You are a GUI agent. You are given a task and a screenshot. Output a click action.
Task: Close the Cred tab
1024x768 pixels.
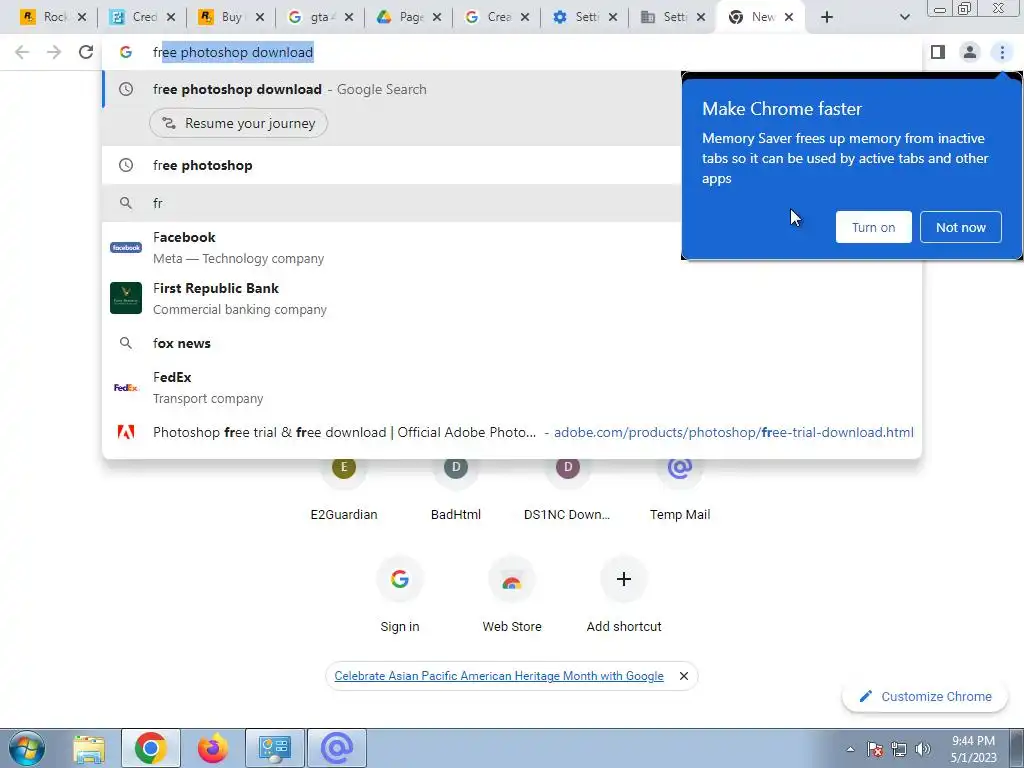coord(171,18)
